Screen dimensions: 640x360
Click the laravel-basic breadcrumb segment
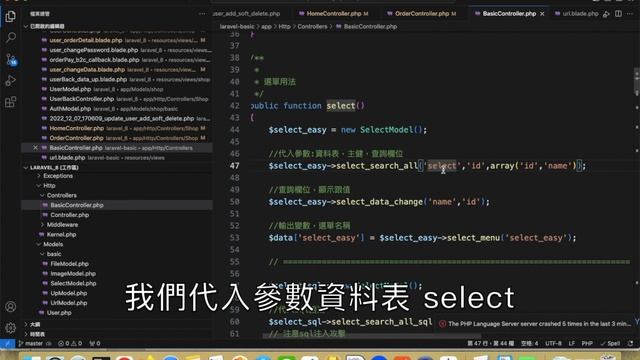[x=237, y=27]
